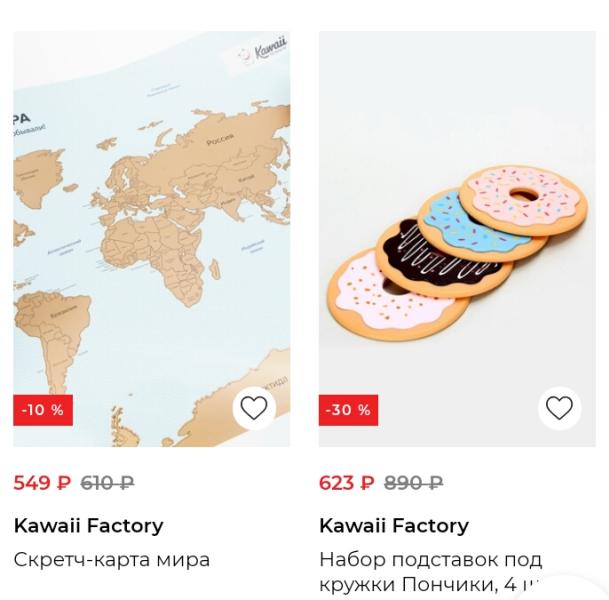Open Набор подставок под кружки Пончики title

tap(430, 572)
